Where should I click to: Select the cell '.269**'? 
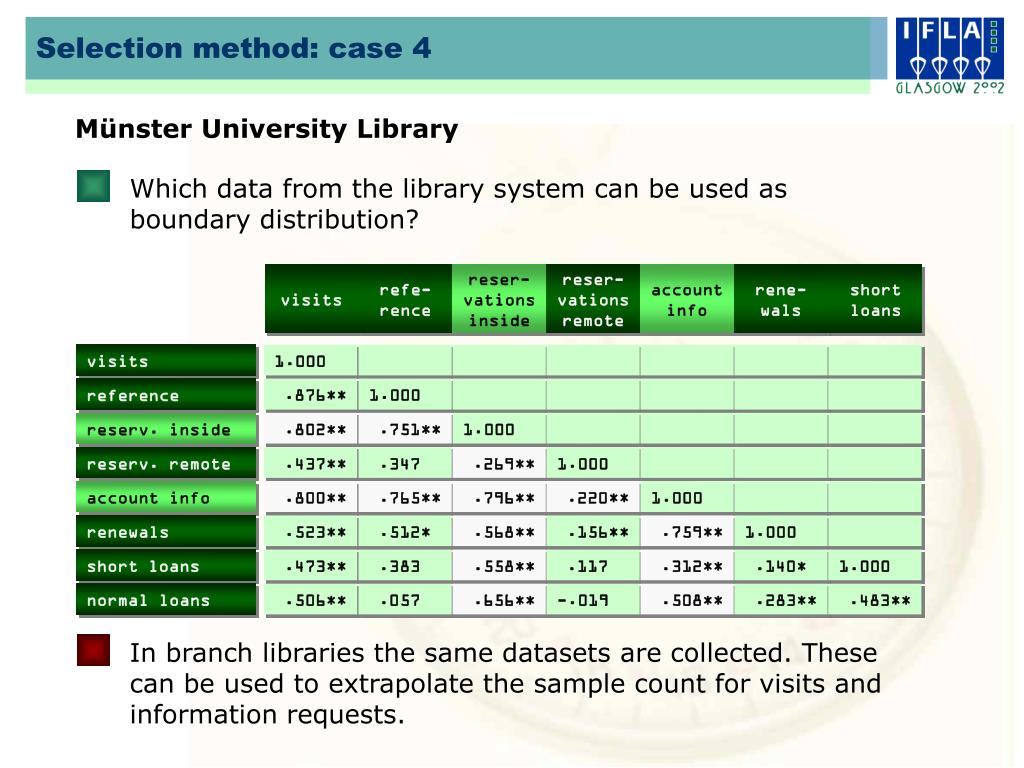pos(499,464)
